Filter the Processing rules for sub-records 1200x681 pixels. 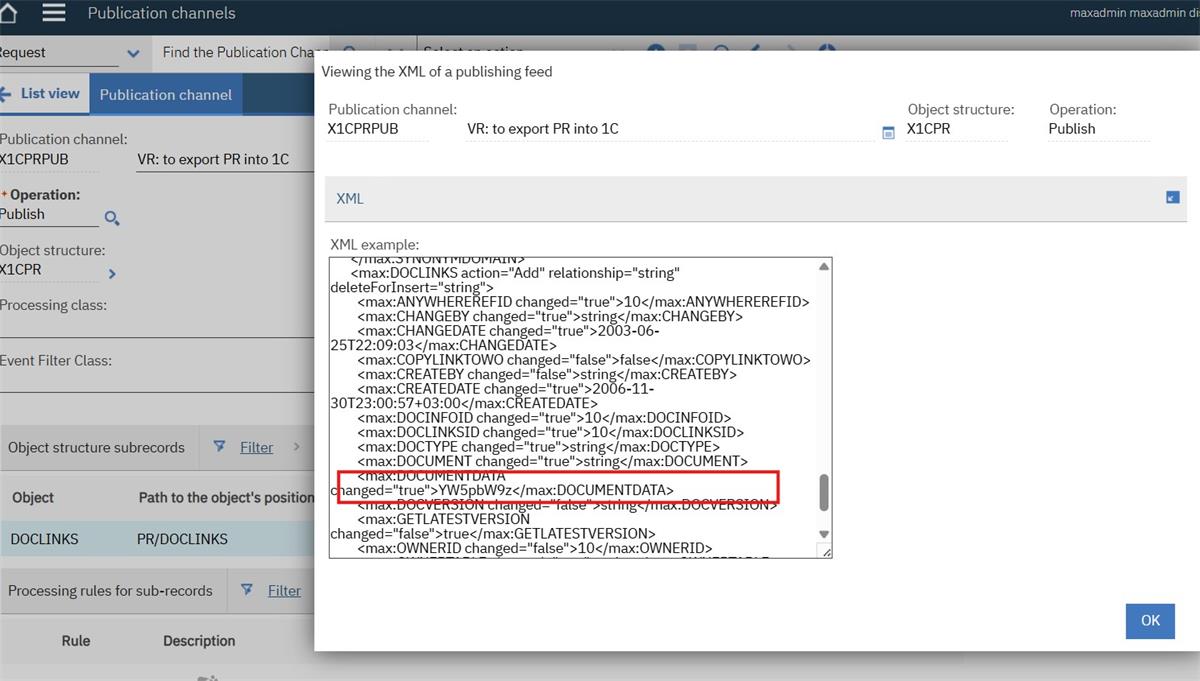[284, 590]
